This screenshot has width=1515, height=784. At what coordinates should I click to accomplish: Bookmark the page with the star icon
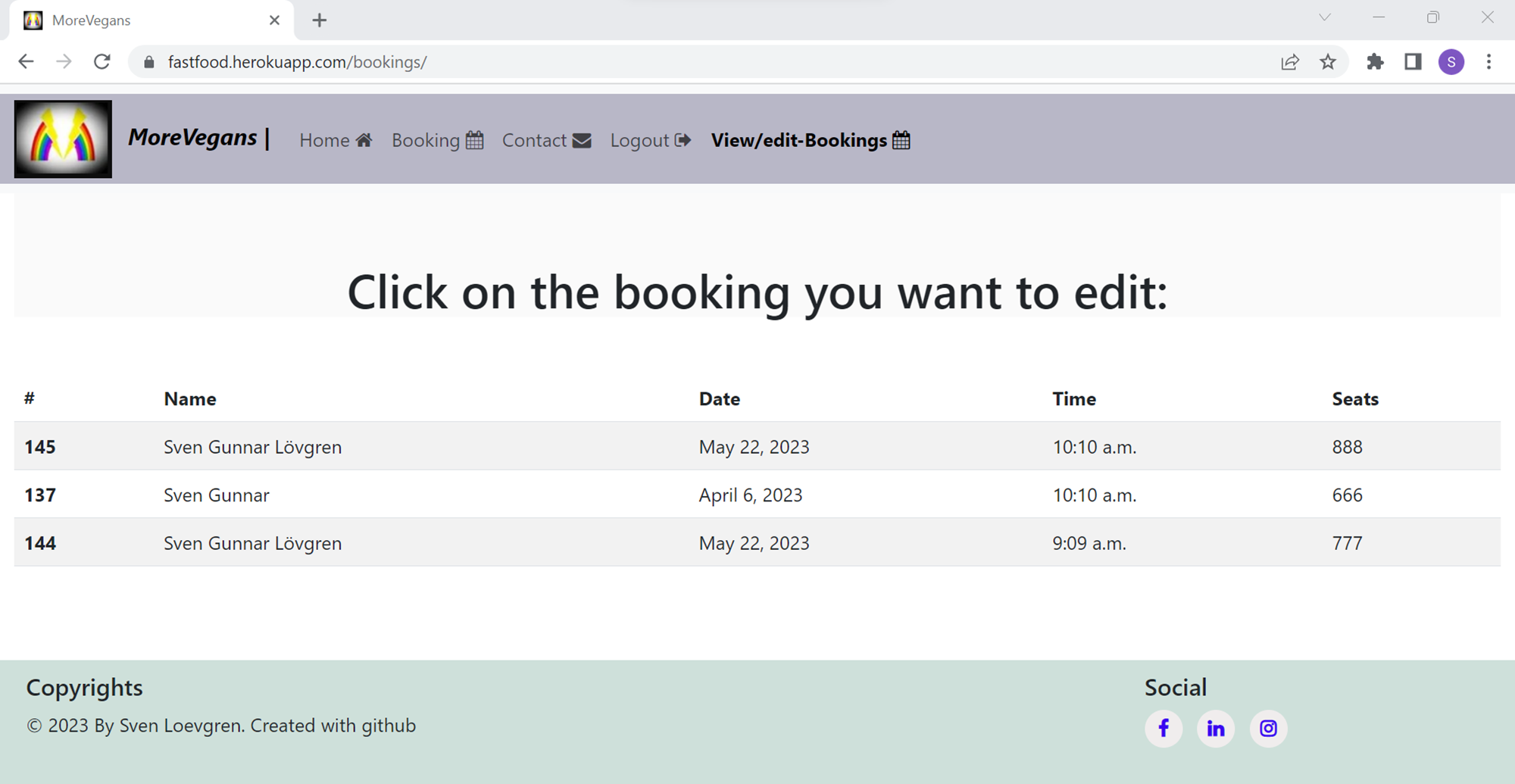pyautogui.click(x=1327, y=61)
